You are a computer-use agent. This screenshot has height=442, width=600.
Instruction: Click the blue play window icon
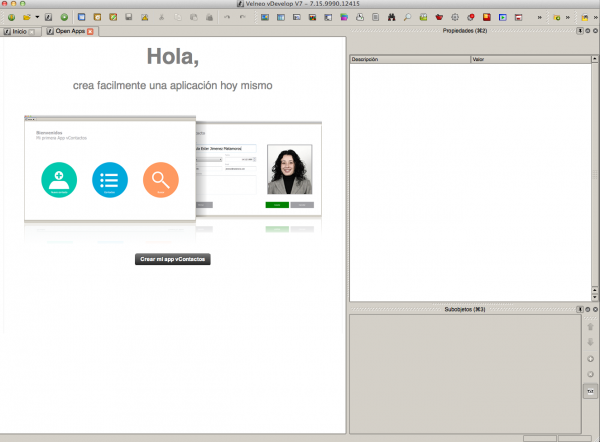[502, 17]
